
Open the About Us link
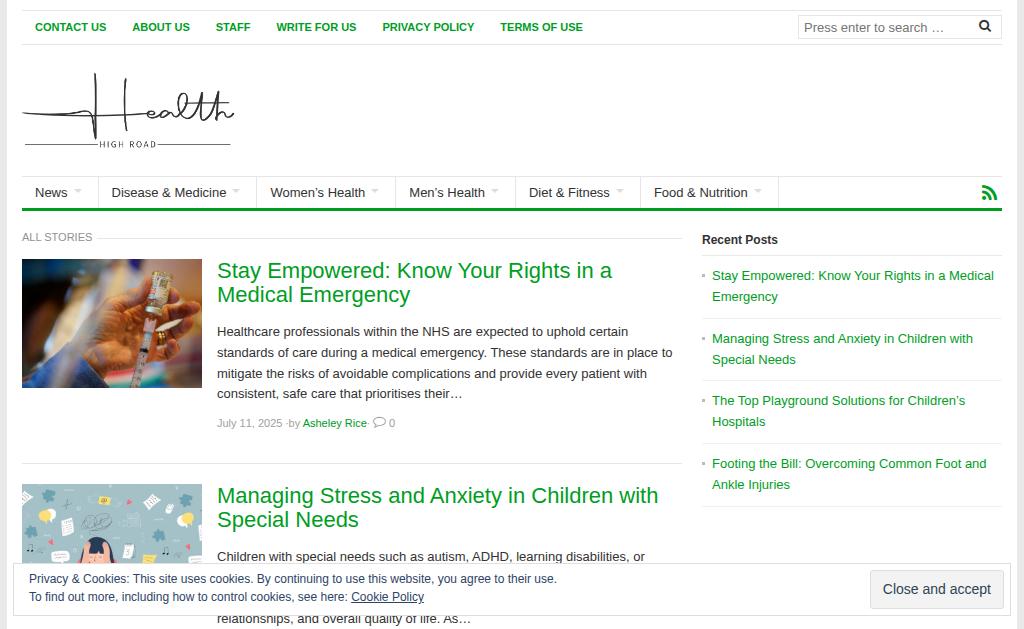point(161,27)
